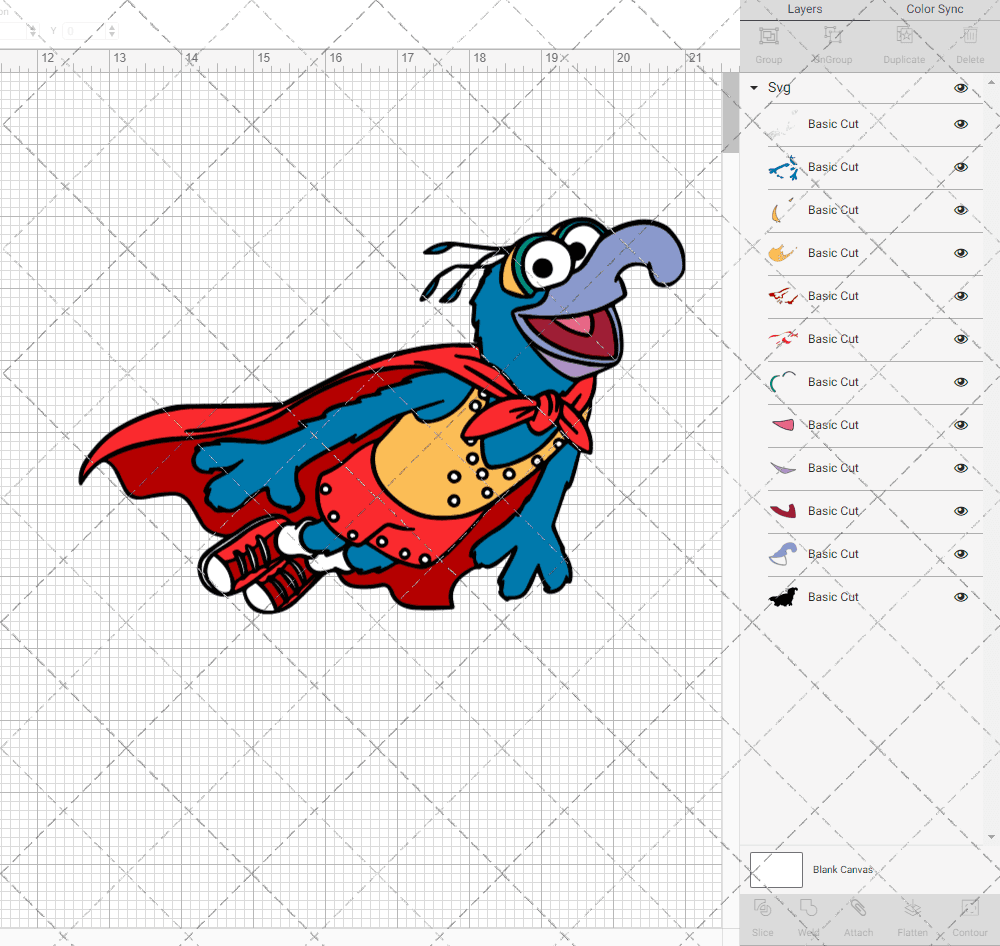This screenshot has height=946, width=1000.
Task: Toggle visibility of orange crescent layer
Action: tap(960, 210)
